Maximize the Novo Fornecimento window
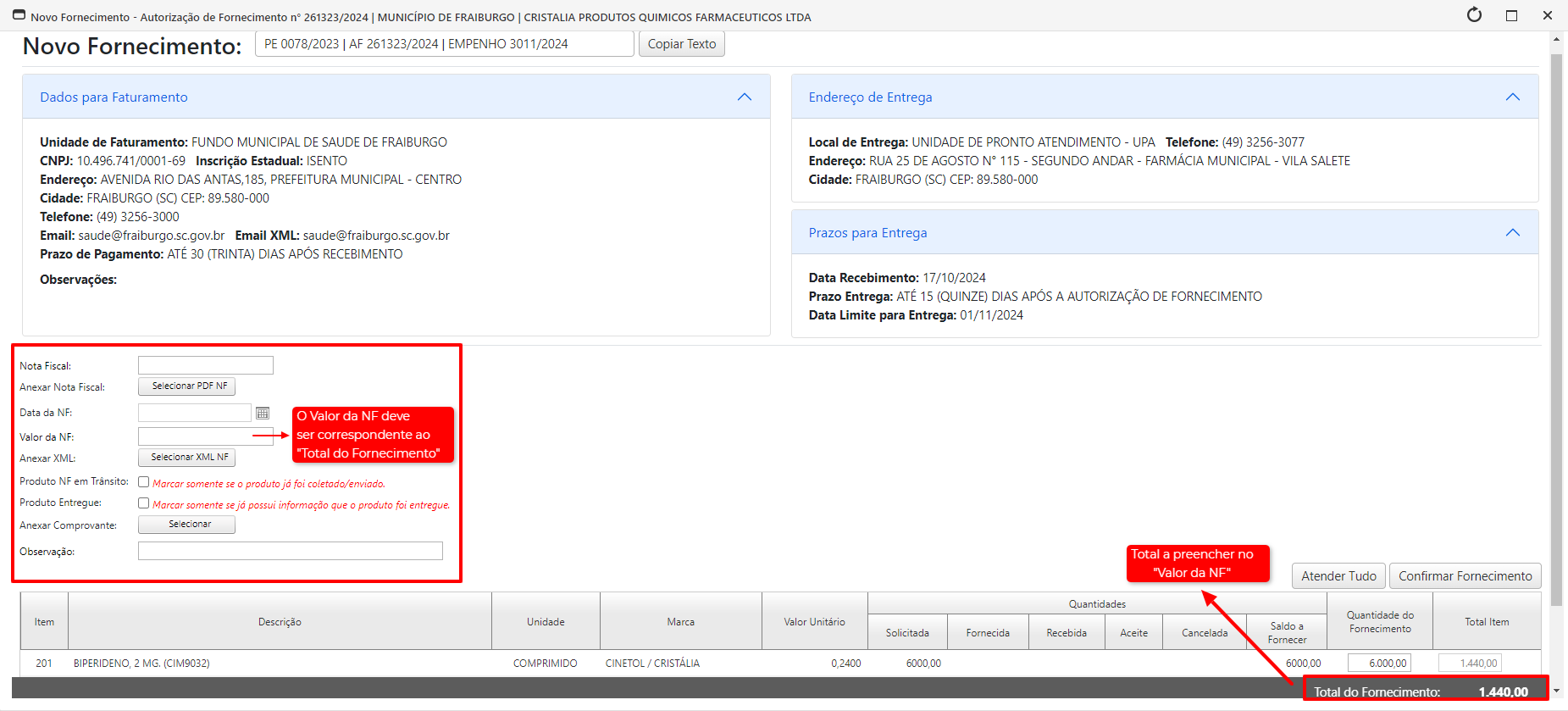Image resolution: width=1568 pixels, height=711 pixels. [x=1511, y=15]
